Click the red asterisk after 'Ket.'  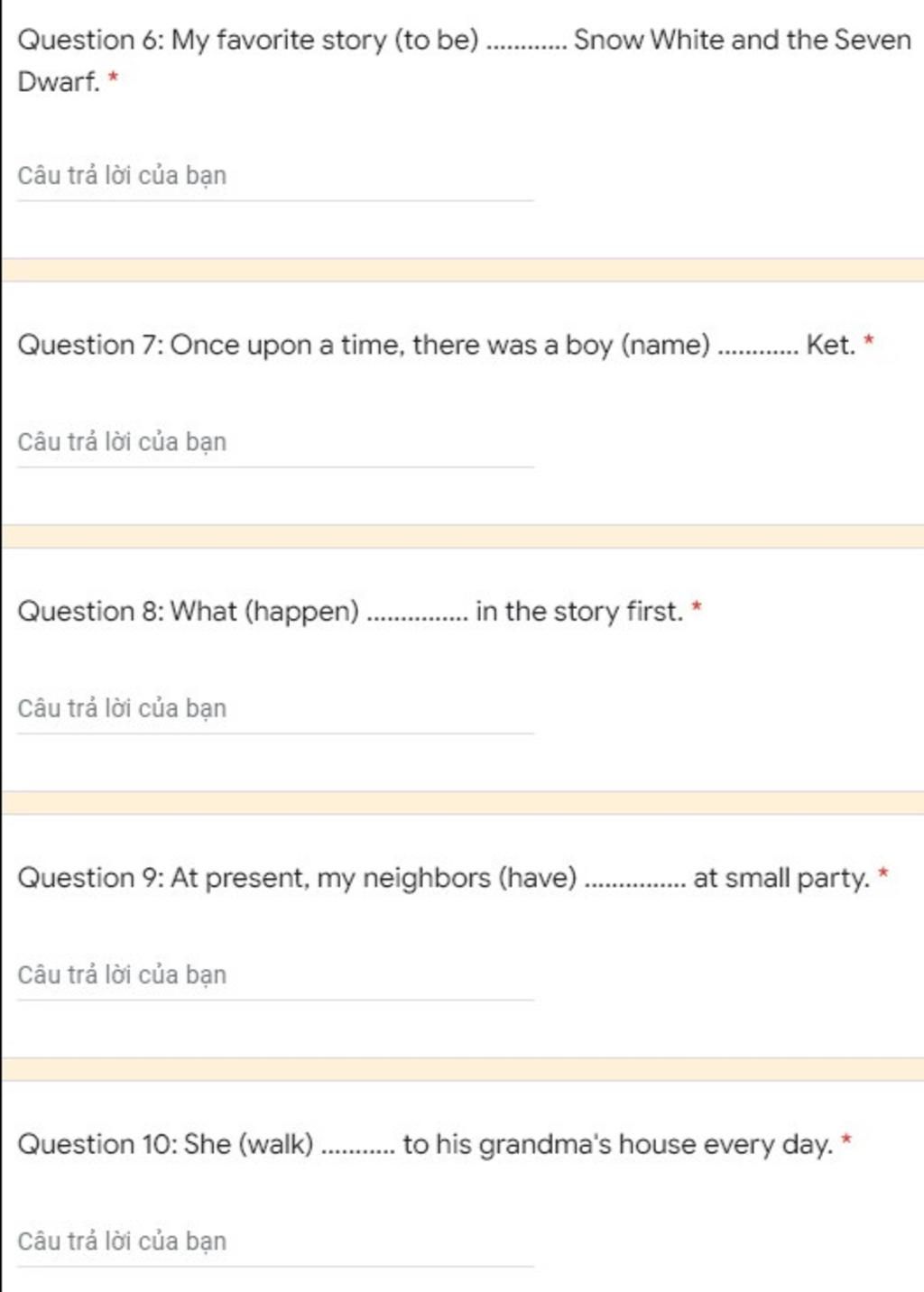point(869,340)
